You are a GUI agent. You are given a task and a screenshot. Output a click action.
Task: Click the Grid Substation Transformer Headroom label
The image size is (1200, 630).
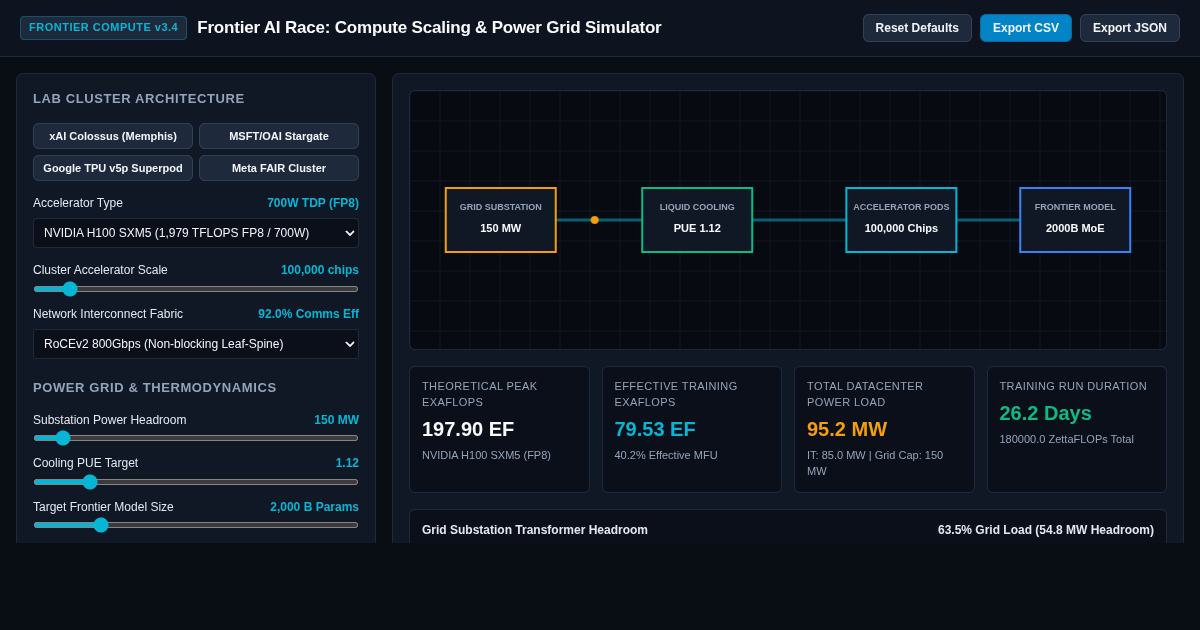pos(535,530)
